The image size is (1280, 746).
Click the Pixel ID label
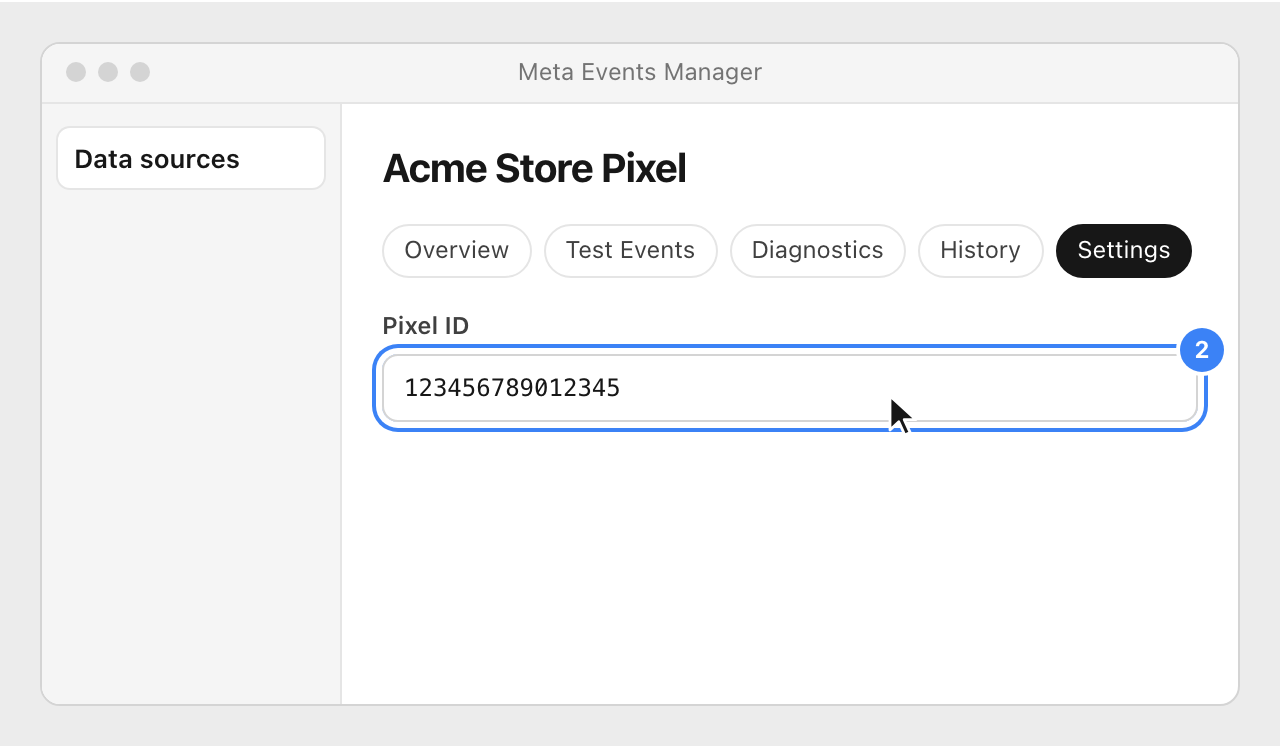pyautogui.click(x=426, y=325)
